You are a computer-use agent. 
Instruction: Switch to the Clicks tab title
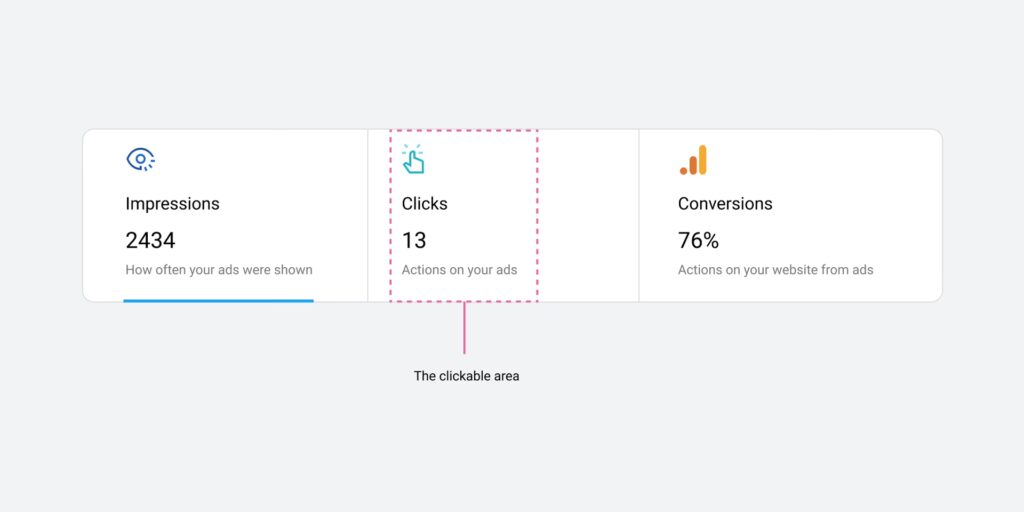click(x=425, y=204)
